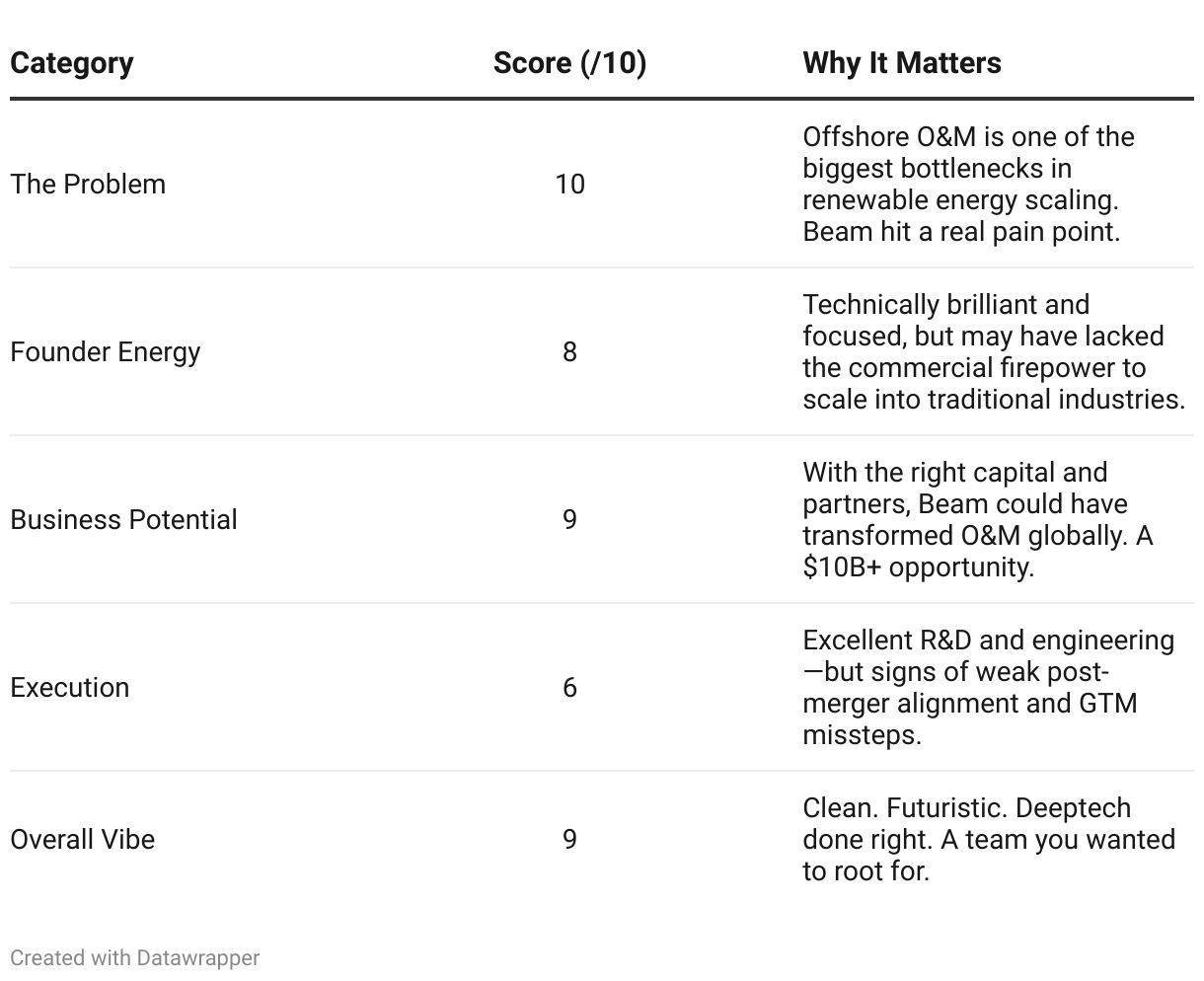1204x981 pixels.
Task: Click the Overall Vibe score 9
Action: (569, 840)
